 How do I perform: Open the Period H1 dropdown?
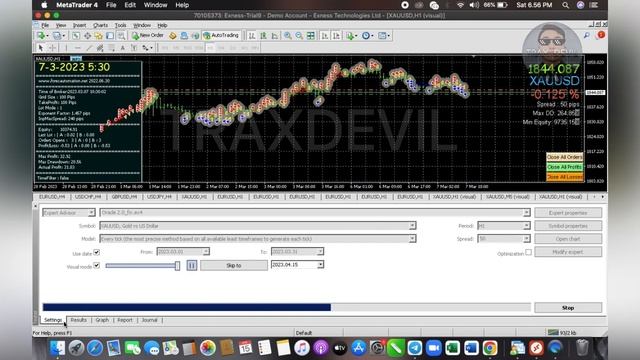527,226
